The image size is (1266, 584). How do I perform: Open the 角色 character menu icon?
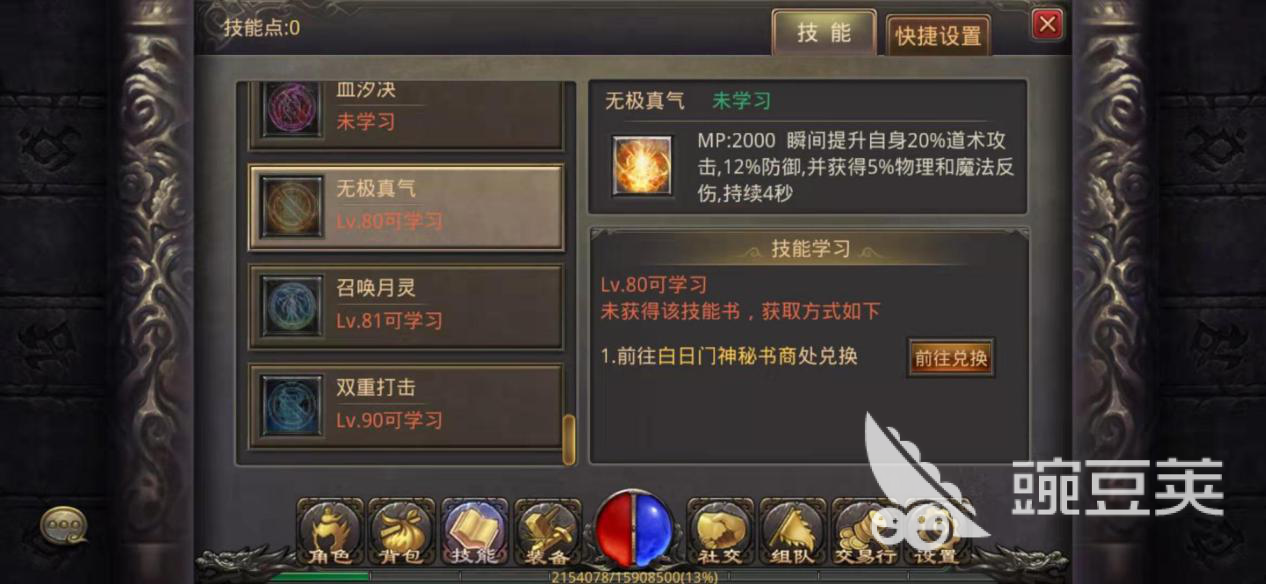coord(330,532)
